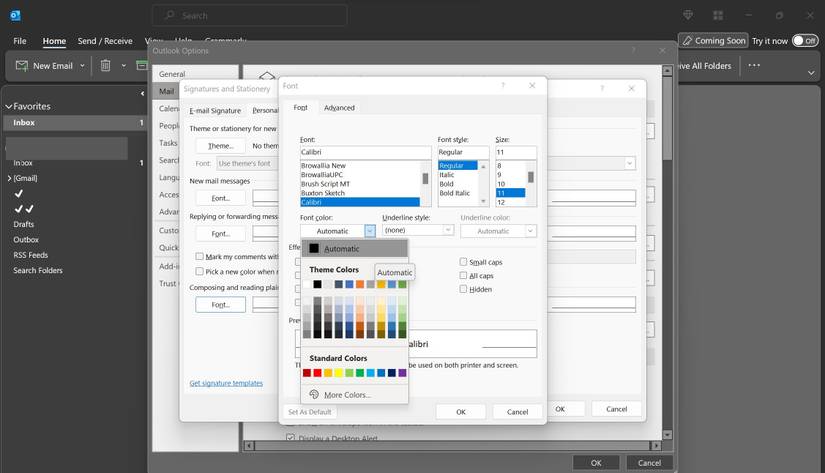This screenshot has width=825, height=473.
Task: Open the three-dots more commands menu
Action: tap(754, 65)
